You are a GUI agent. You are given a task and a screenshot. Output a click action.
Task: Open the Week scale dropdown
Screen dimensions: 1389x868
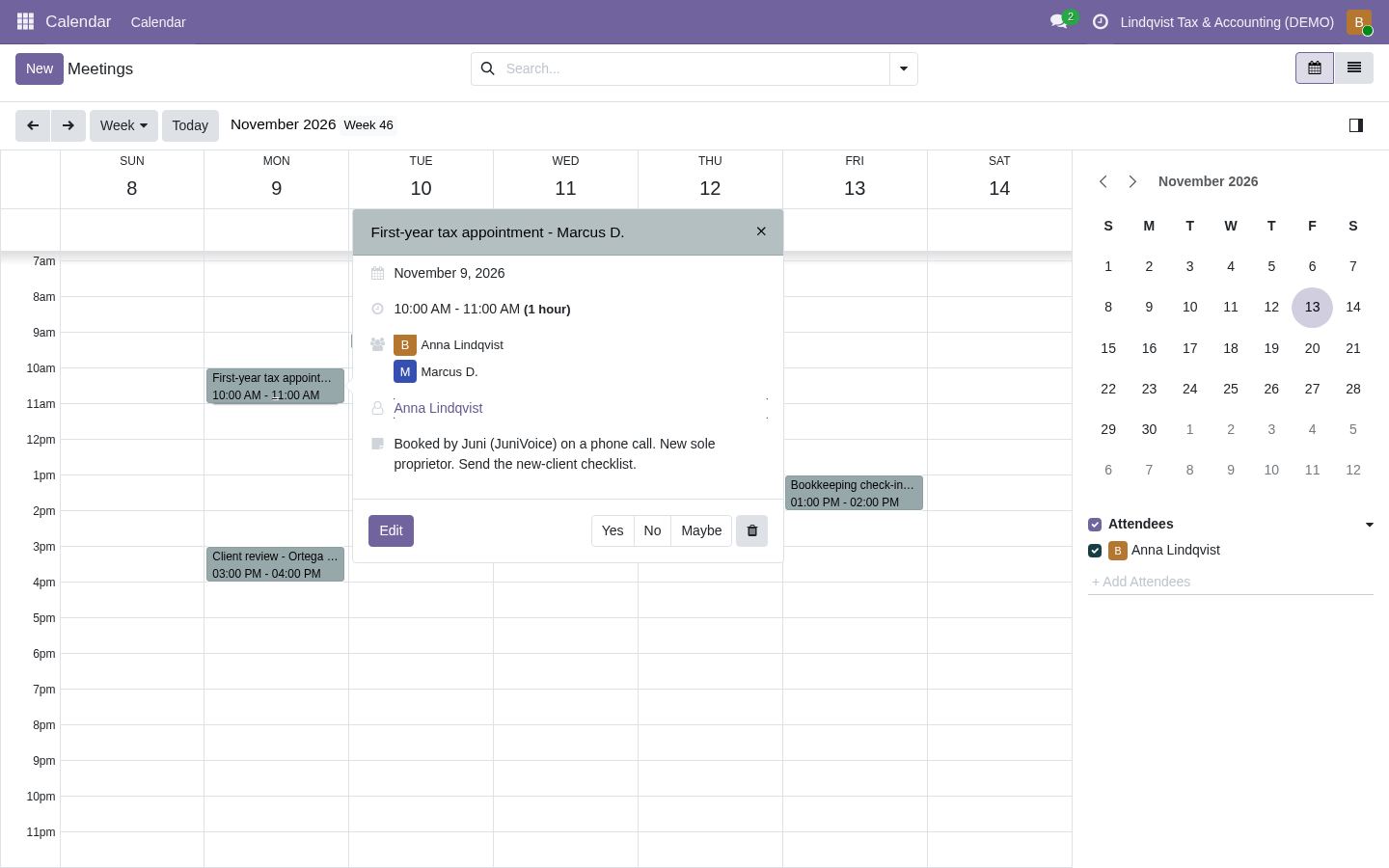click(x=123, y=125)
